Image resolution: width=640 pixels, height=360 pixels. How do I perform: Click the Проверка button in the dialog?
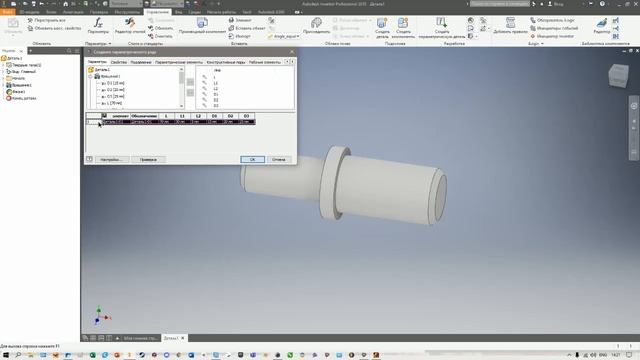click(148, 160)
